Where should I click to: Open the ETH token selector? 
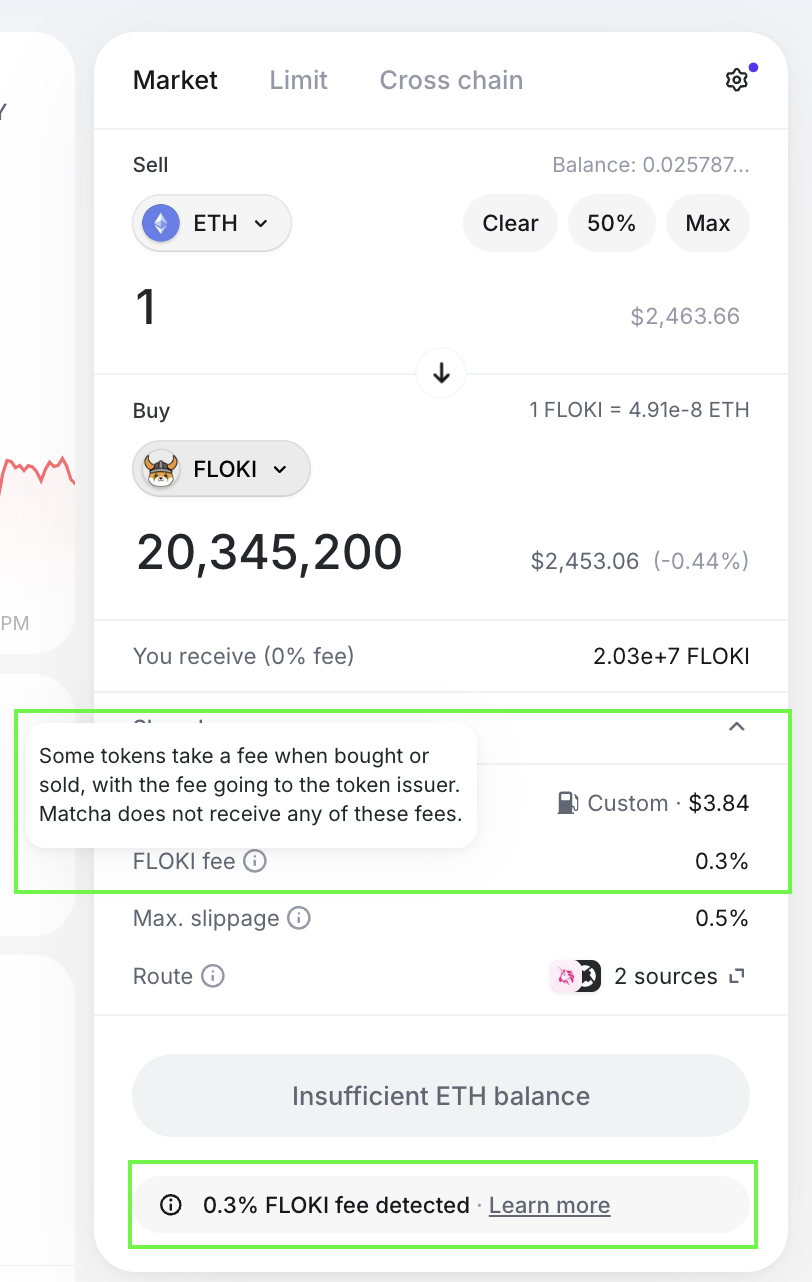211,223
